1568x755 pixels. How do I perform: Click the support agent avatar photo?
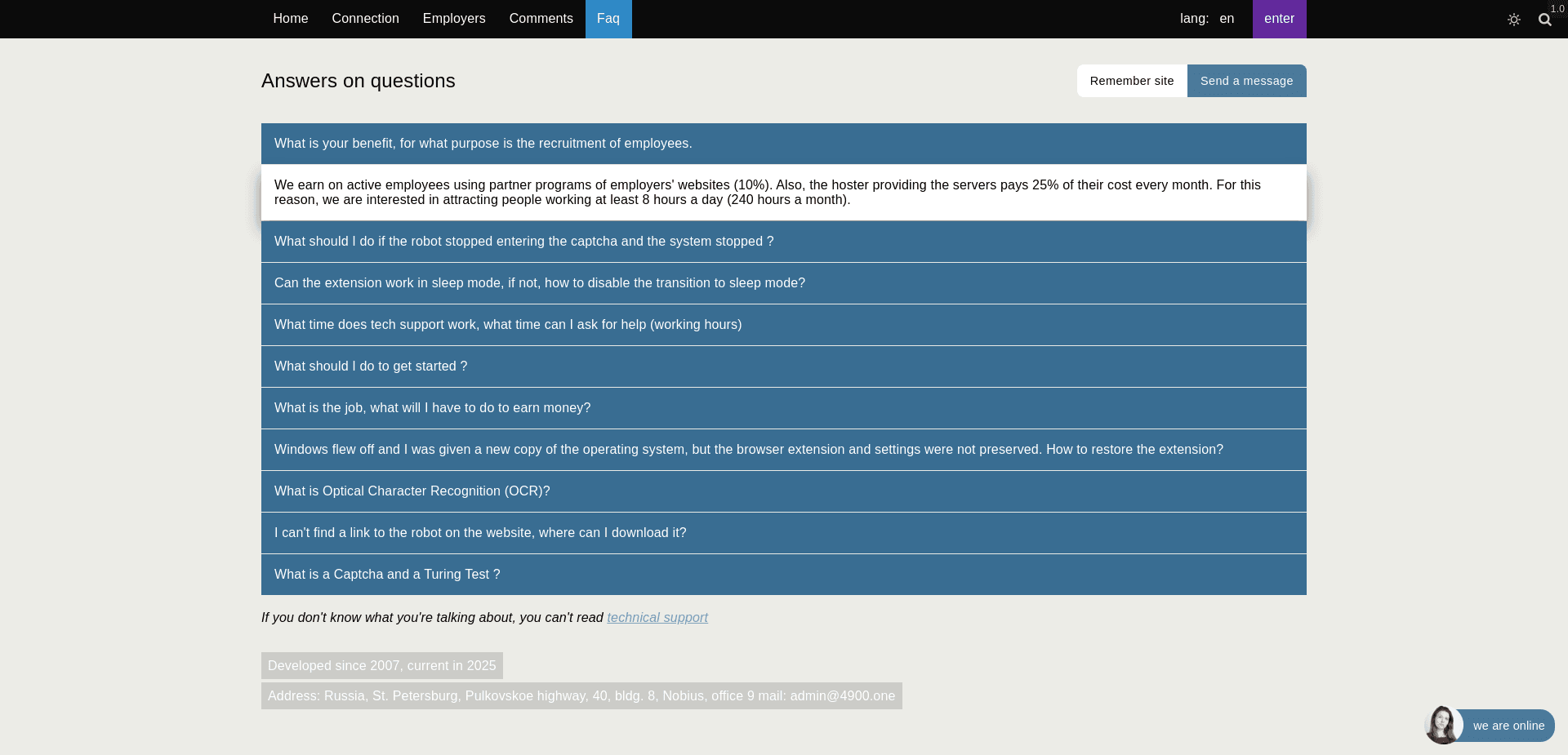point(1443,725)
